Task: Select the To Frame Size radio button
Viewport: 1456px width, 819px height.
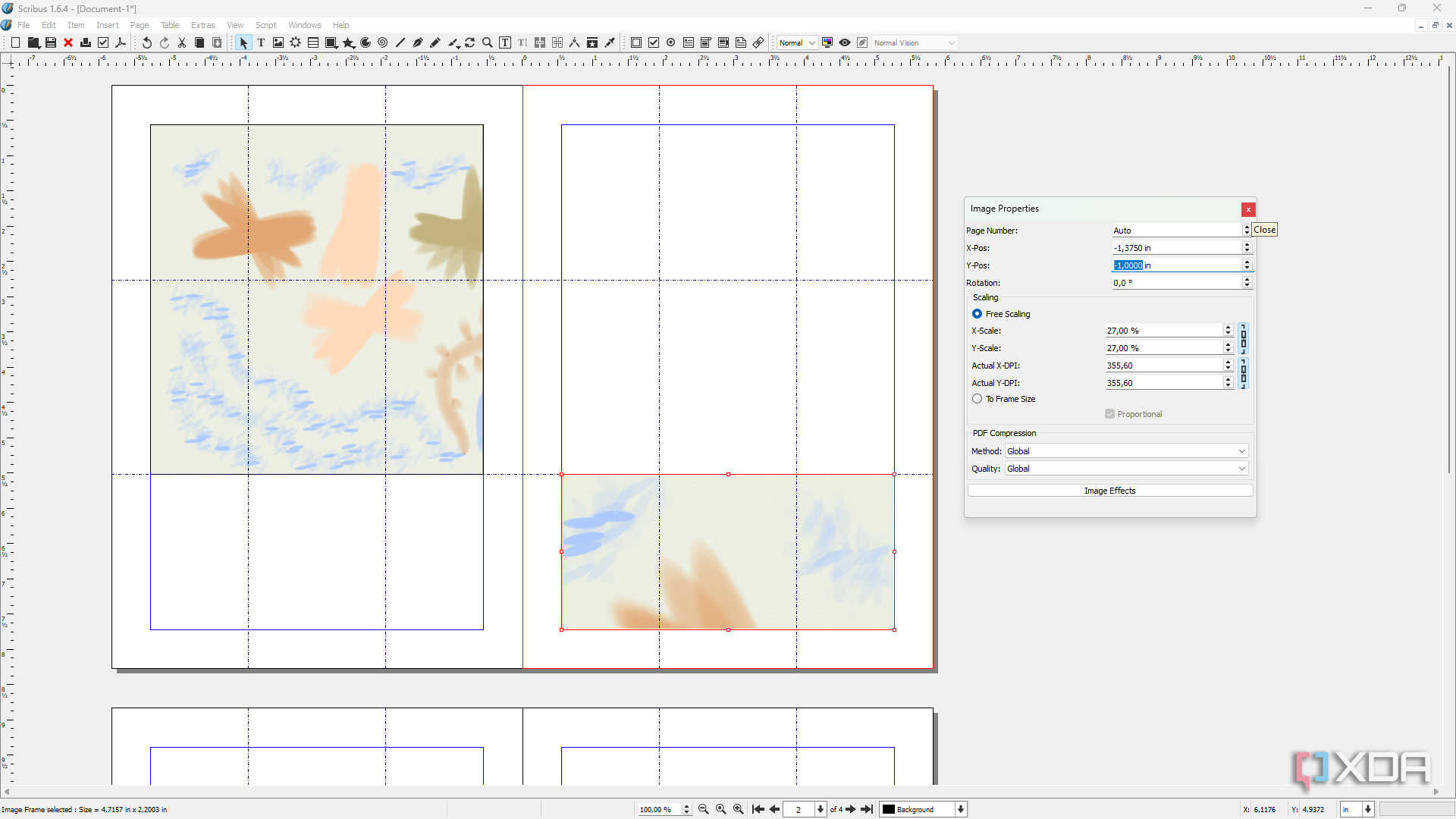Action: pyautogui.click(x=977, y=399)
